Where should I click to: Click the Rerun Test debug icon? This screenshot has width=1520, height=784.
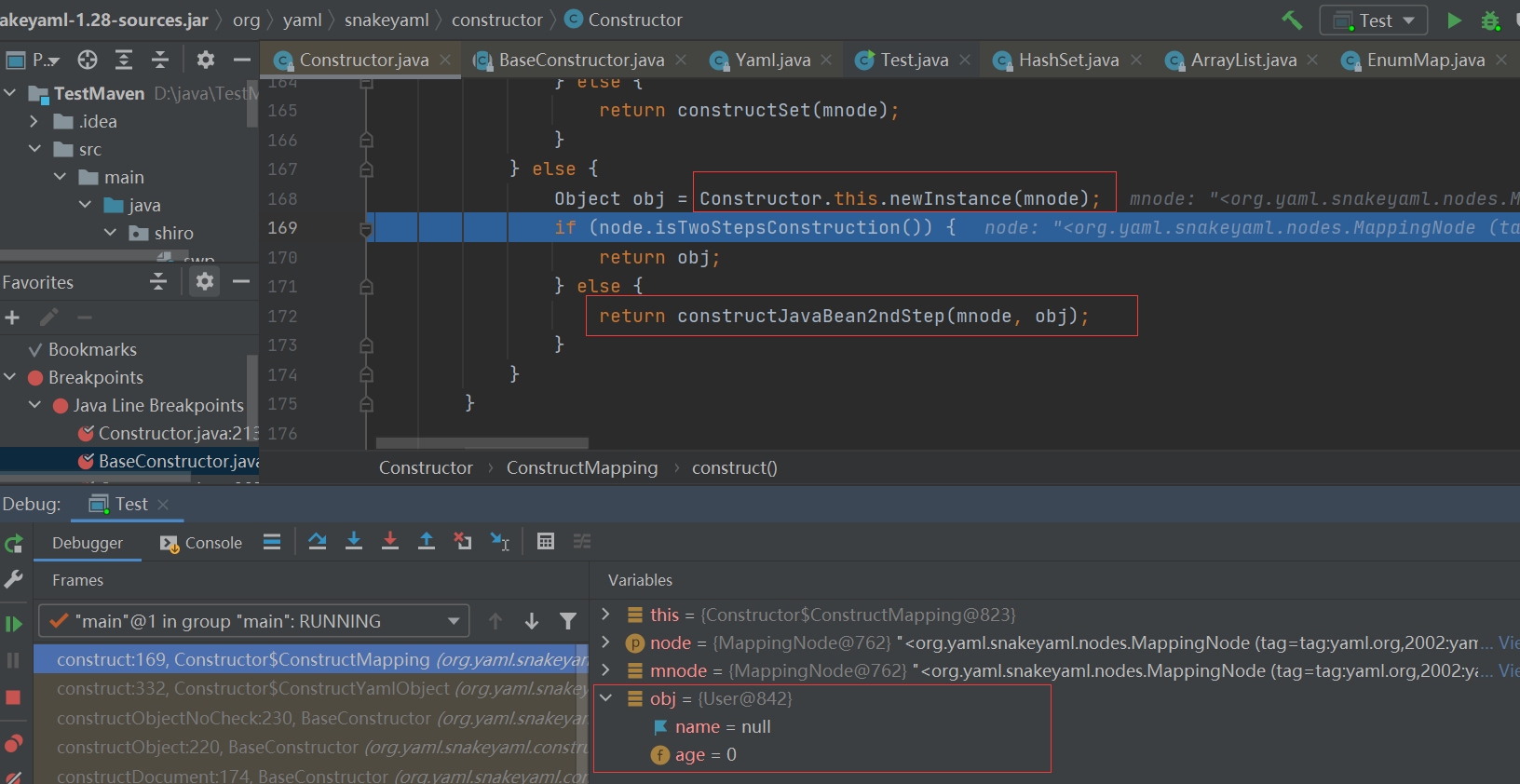[x=13, y=544]
